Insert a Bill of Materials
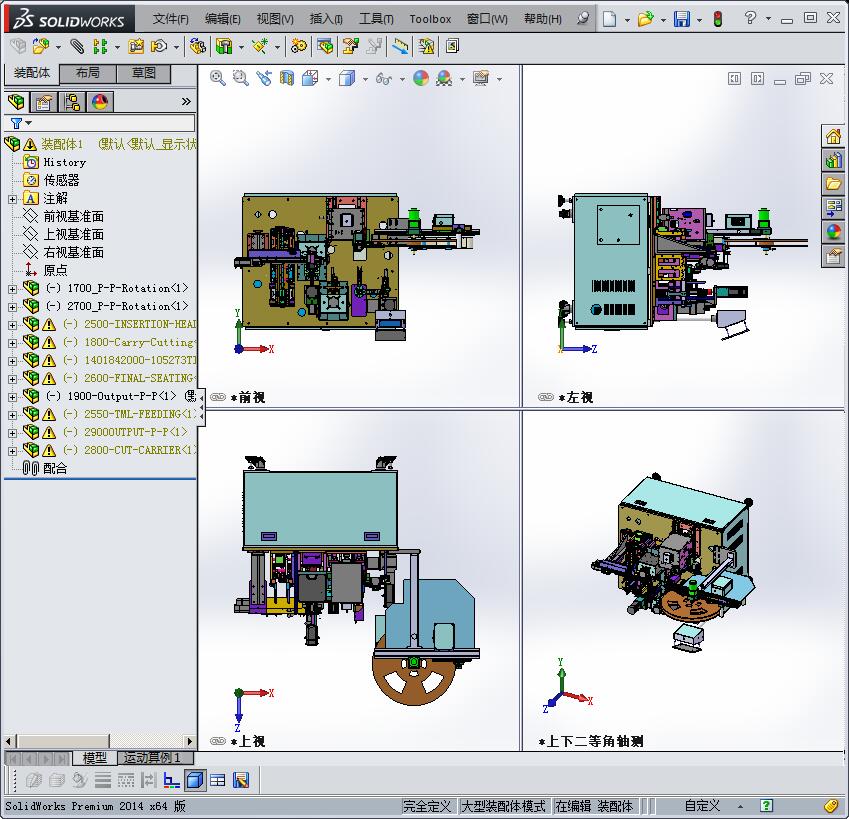 point(325,46)
